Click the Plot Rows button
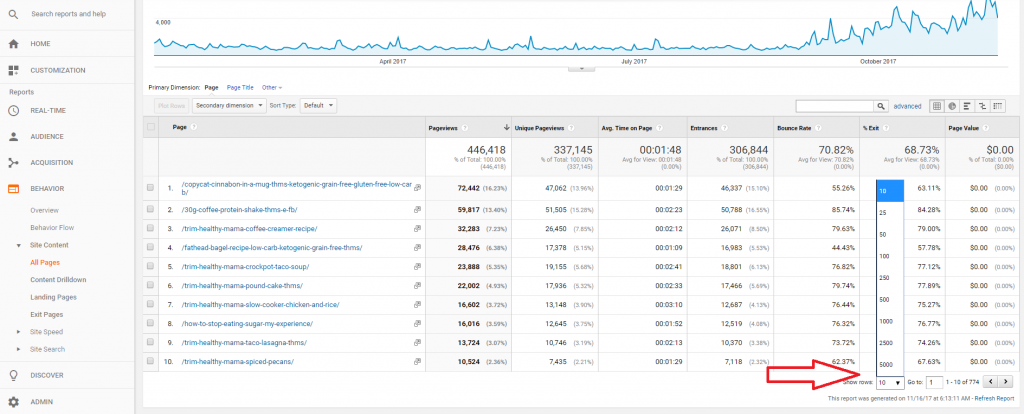Image resolution: width=1024 pixels, height=414 pixels. click(172, 105)
